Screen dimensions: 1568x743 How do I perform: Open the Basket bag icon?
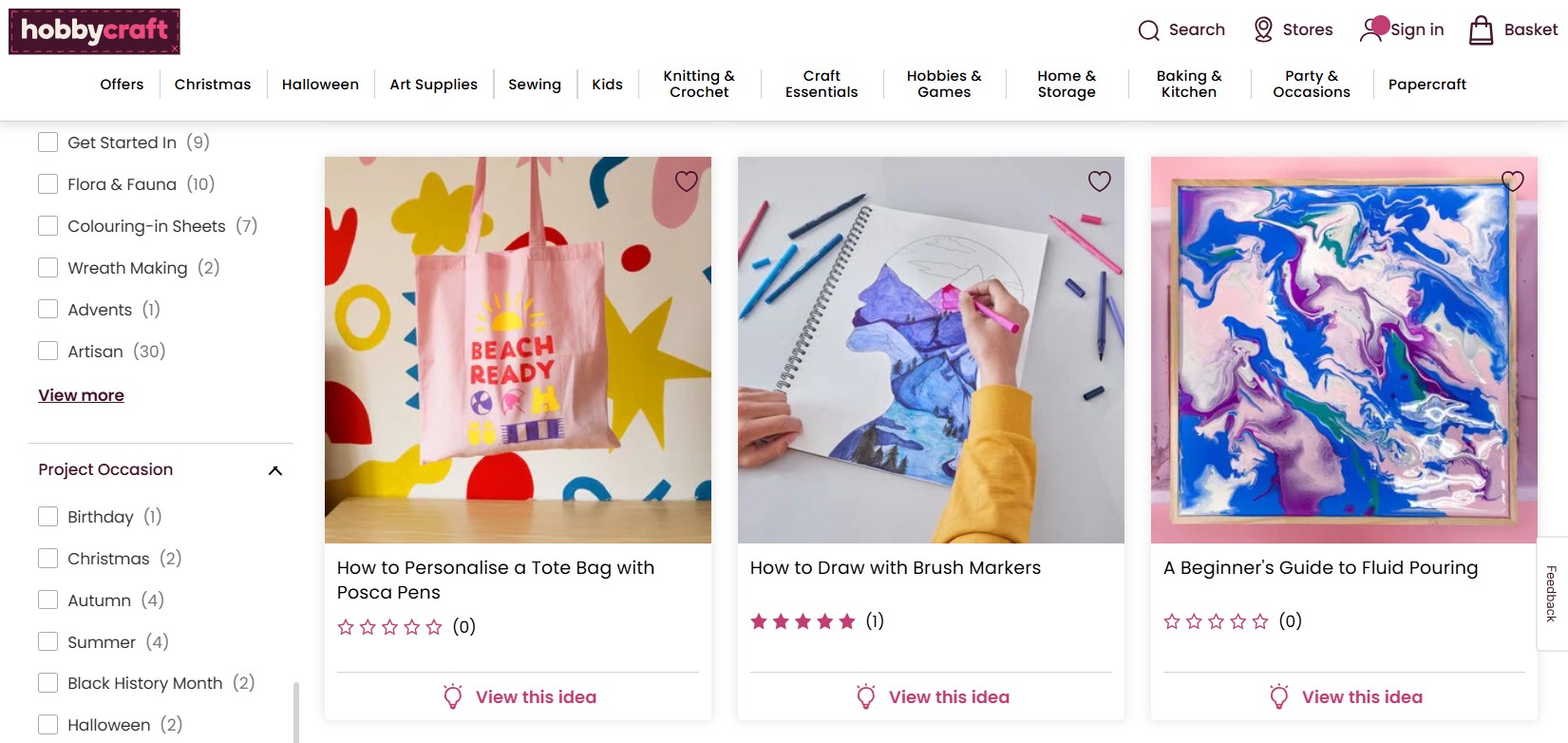point(1481,30)
